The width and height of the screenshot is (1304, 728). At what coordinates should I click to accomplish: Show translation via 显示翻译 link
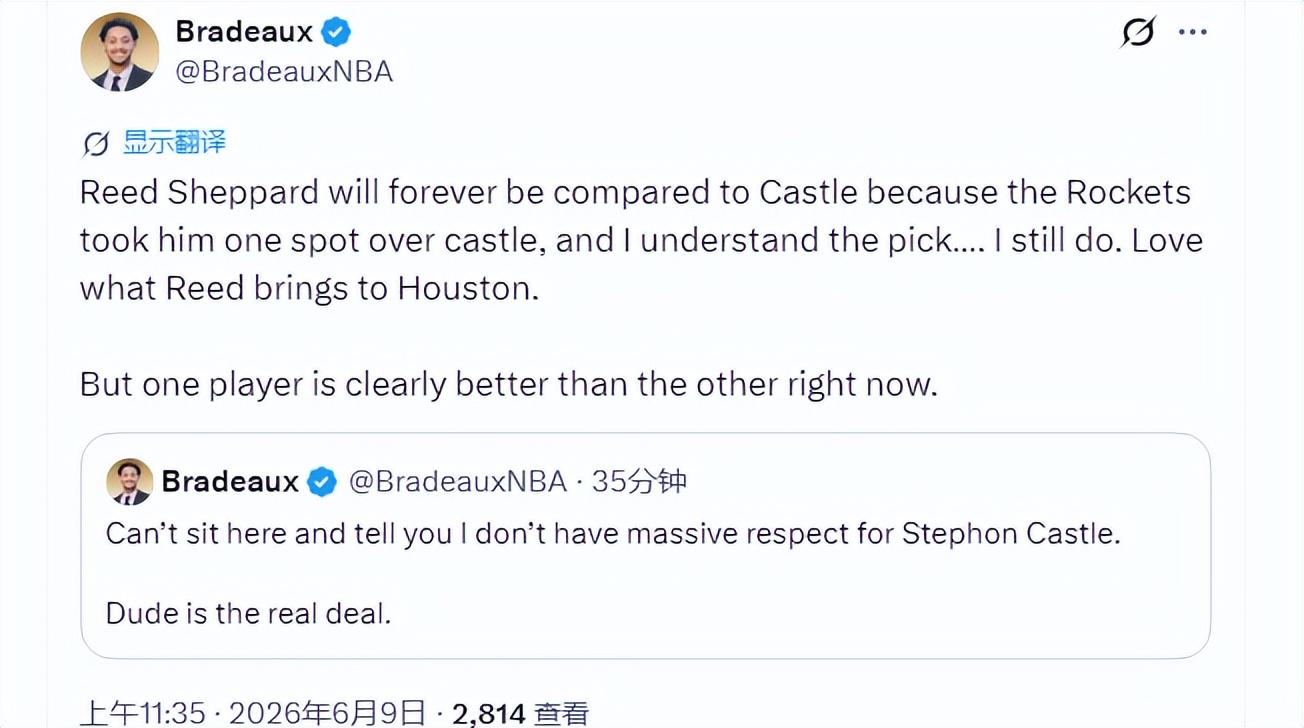pyautogui.click(x=175, y=142)
